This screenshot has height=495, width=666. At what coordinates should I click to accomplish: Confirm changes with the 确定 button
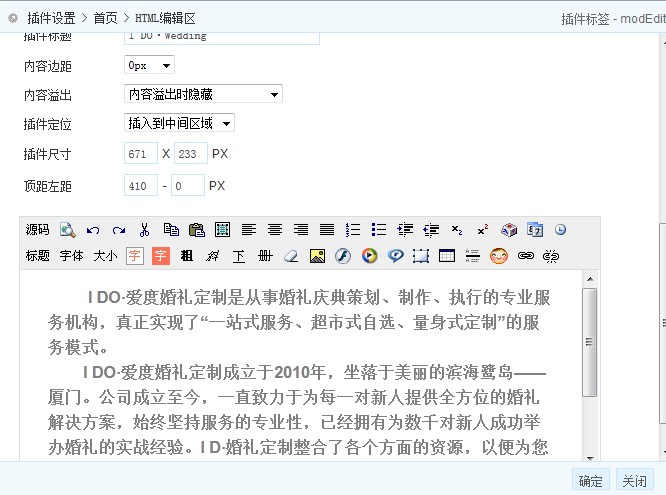pyautogui.click(x=590, y=481)
